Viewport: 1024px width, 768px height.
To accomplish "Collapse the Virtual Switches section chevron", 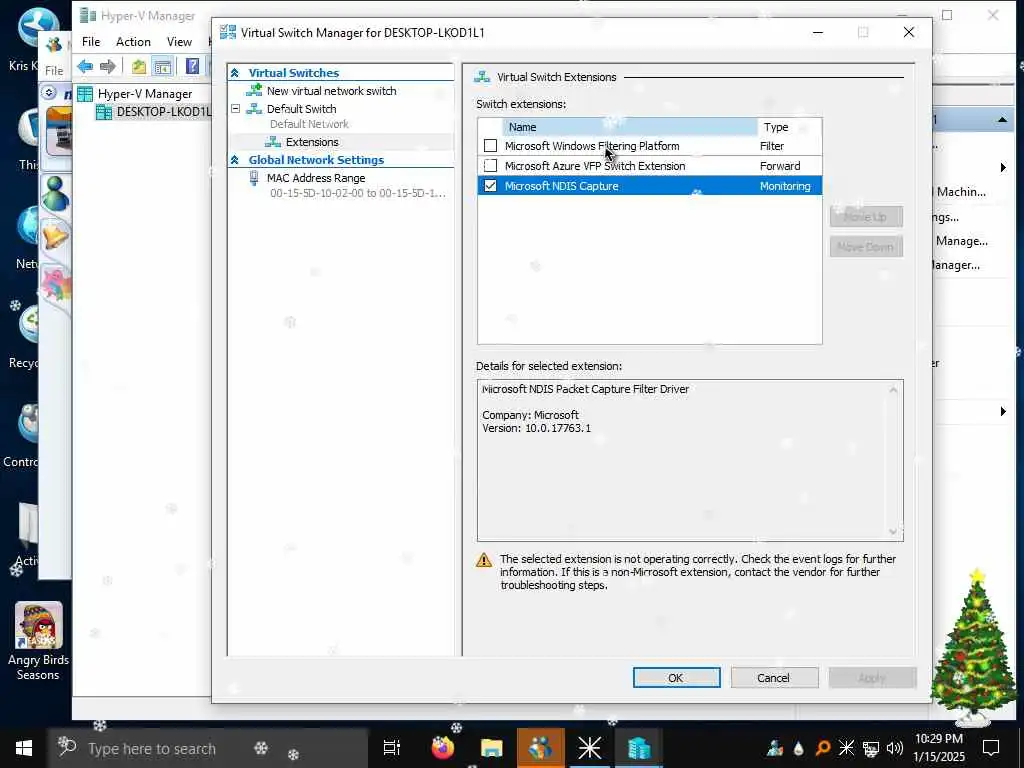I will [234, 73].
